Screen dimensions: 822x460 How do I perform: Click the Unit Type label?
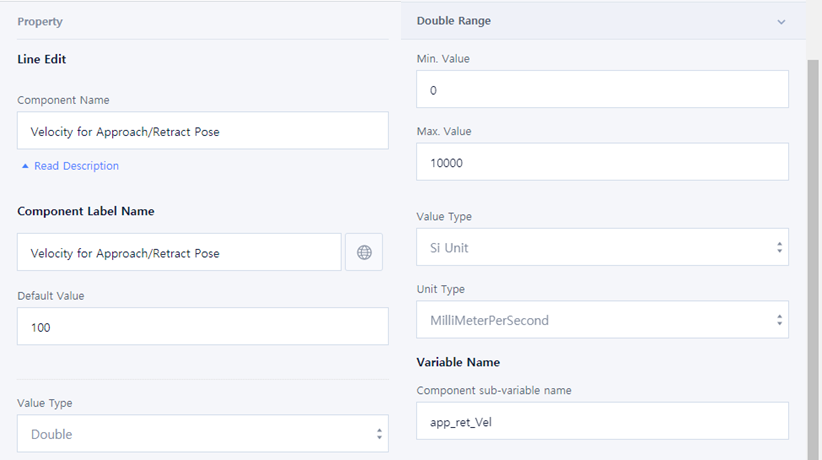click(x=440, y=290)
